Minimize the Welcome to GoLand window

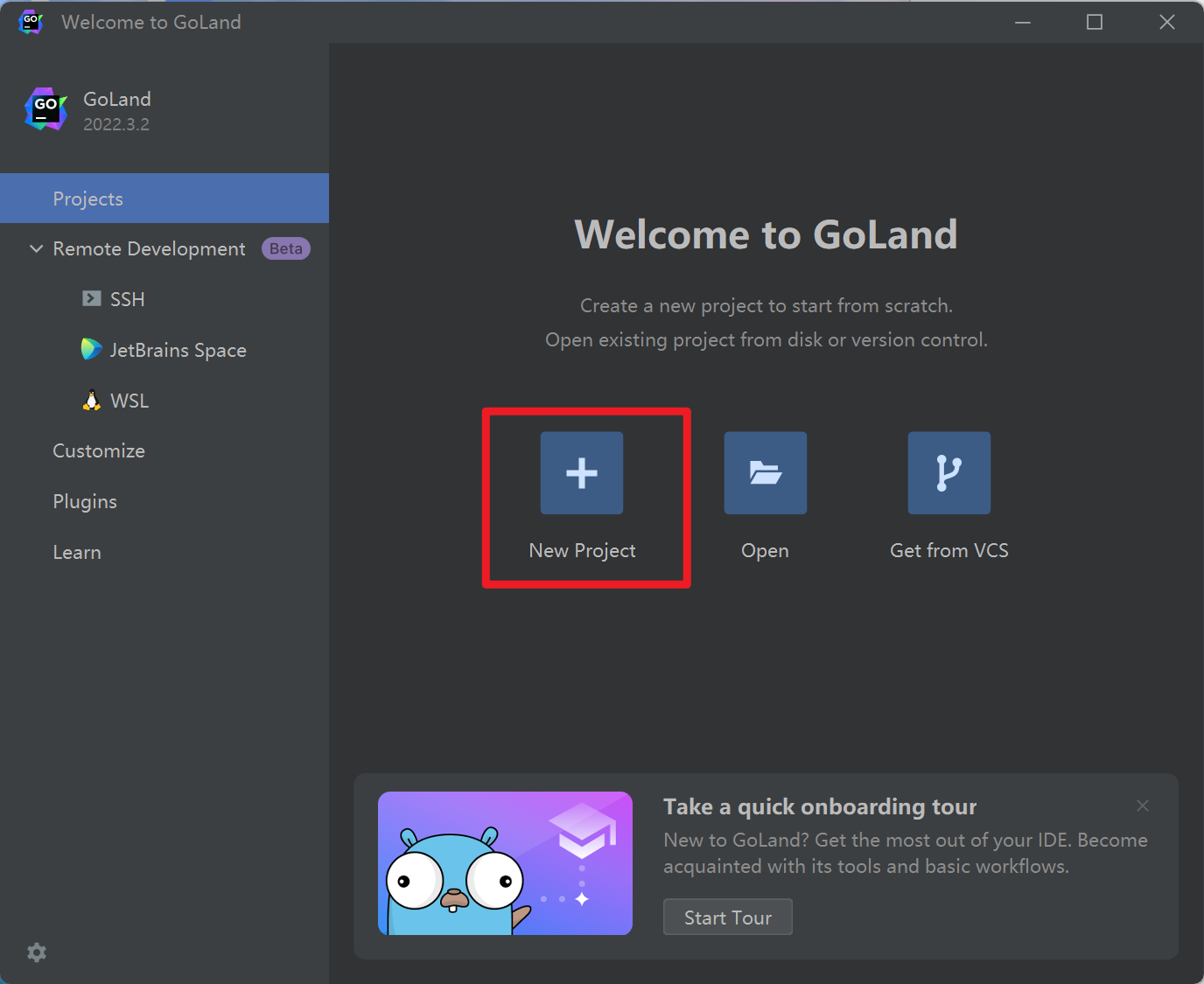(1023, 22)
